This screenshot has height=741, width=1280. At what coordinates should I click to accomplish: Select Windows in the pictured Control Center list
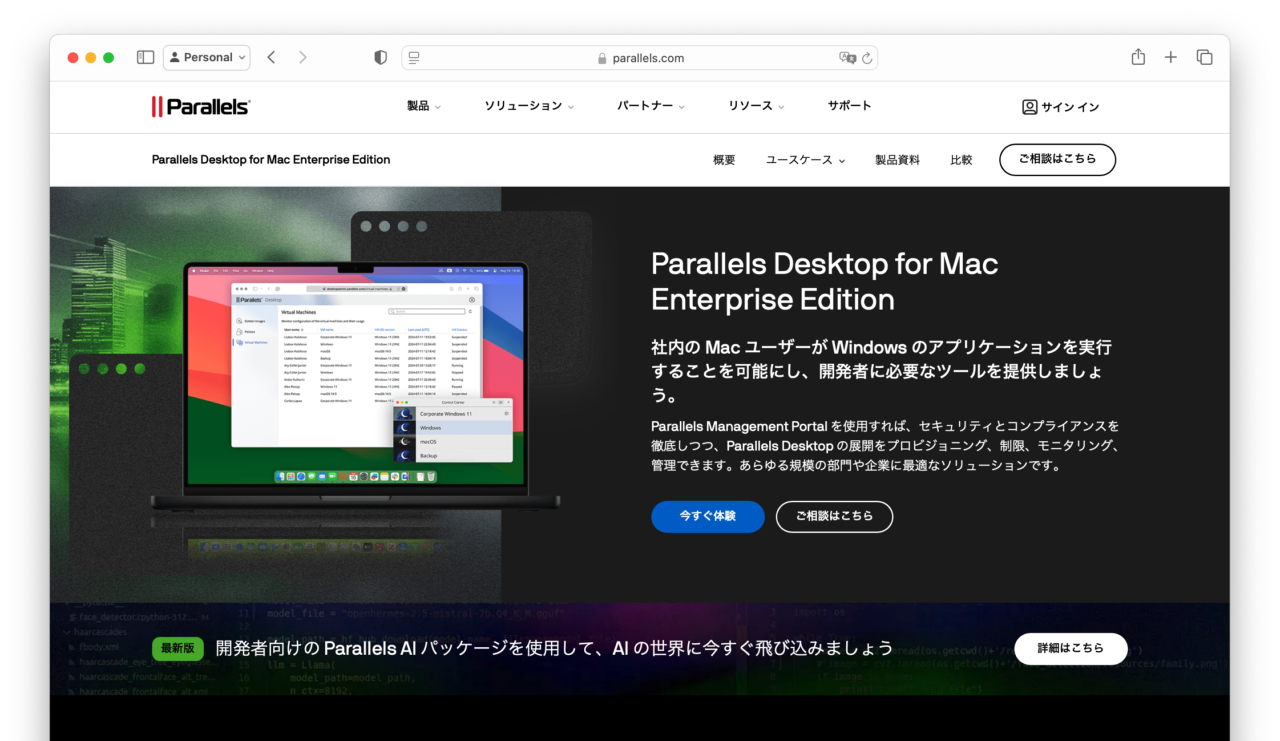click(x=452, y=427)
